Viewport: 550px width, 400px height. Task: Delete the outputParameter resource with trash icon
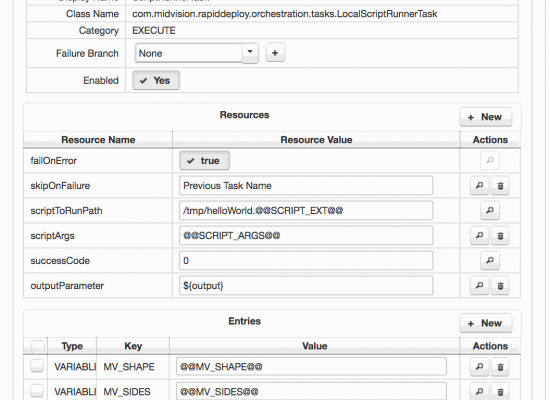click(x=500, y=286)
